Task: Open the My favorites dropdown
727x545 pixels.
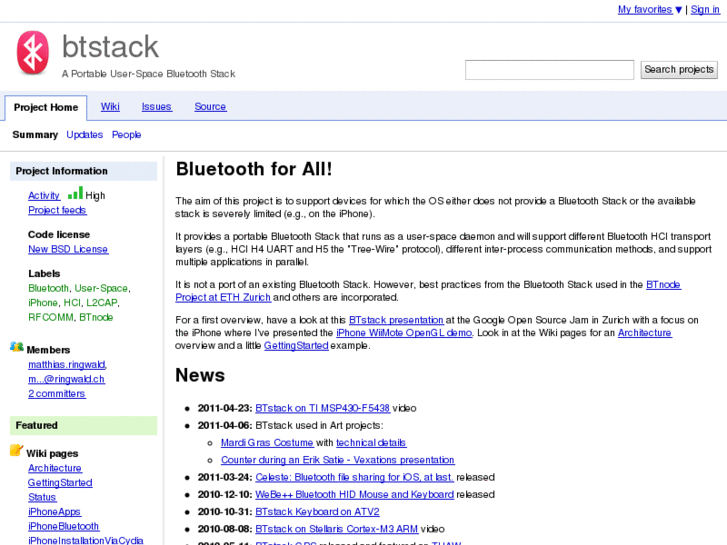Action: 650,9
